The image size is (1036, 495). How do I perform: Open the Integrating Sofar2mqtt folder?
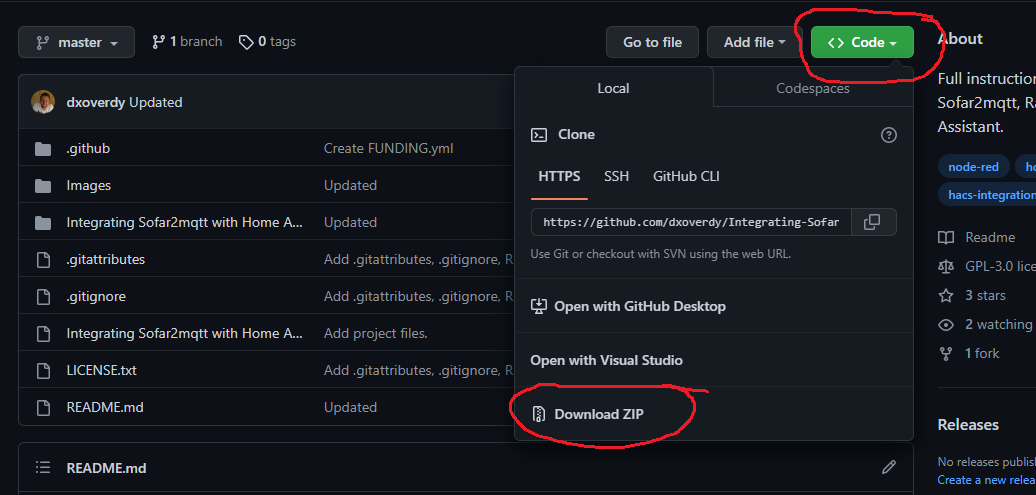point(185,223)
